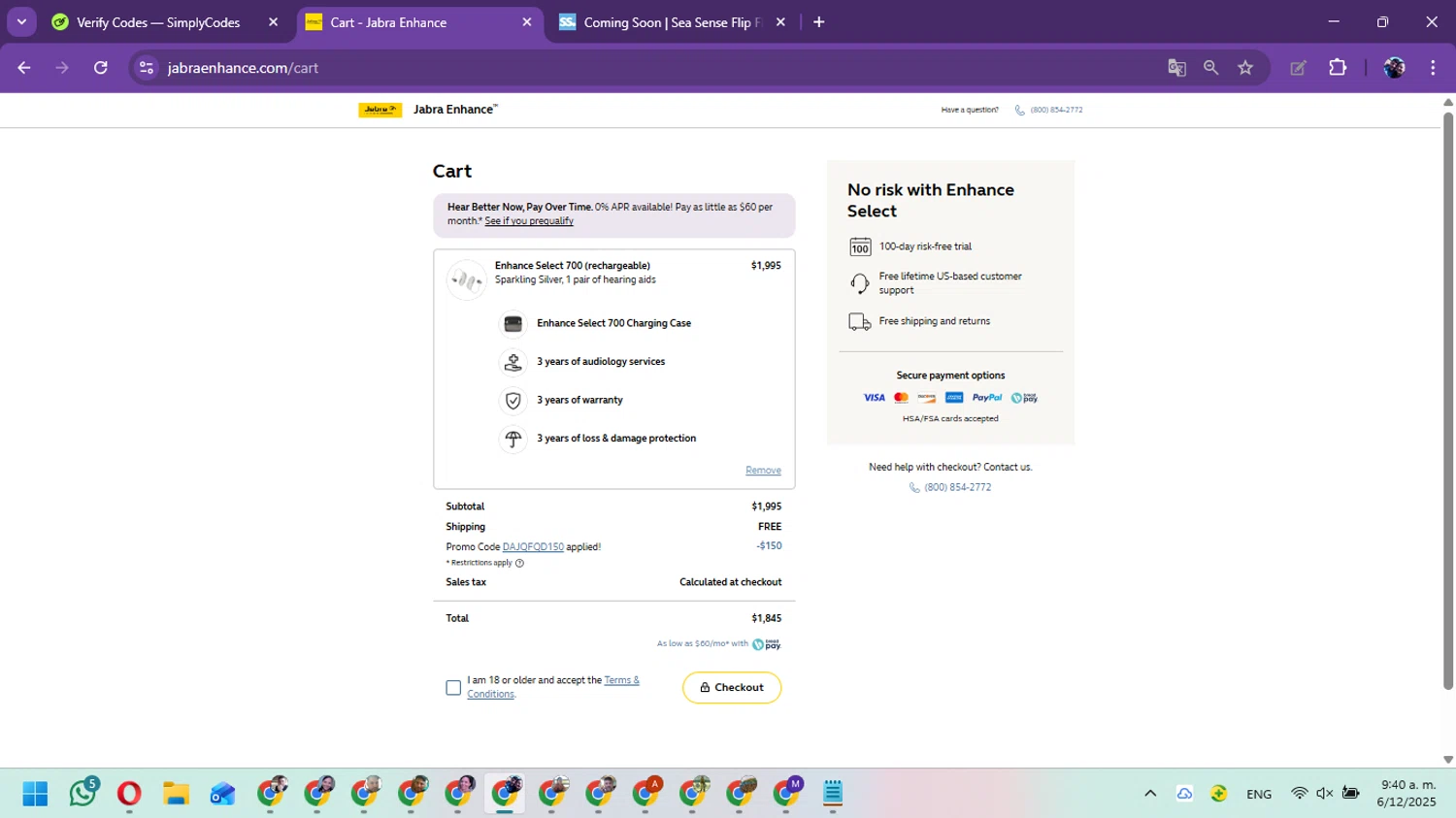The image size is (1456, 818).
Task: Click the Mastercard payment logo
Action: pyautogui.click(x=901, y=398)
